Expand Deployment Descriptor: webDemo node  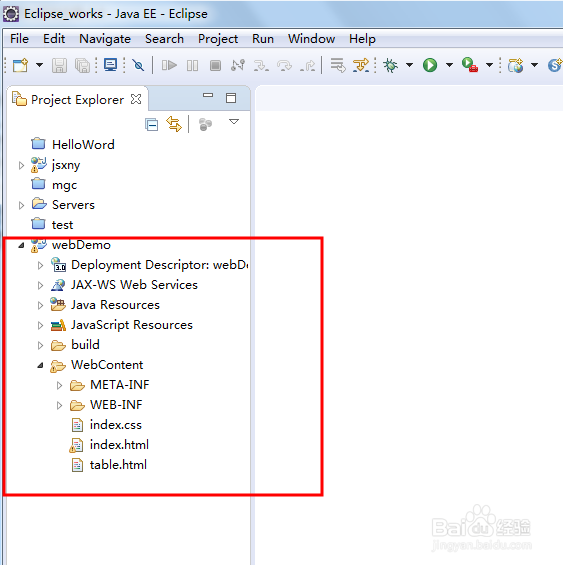click(40, 266)
